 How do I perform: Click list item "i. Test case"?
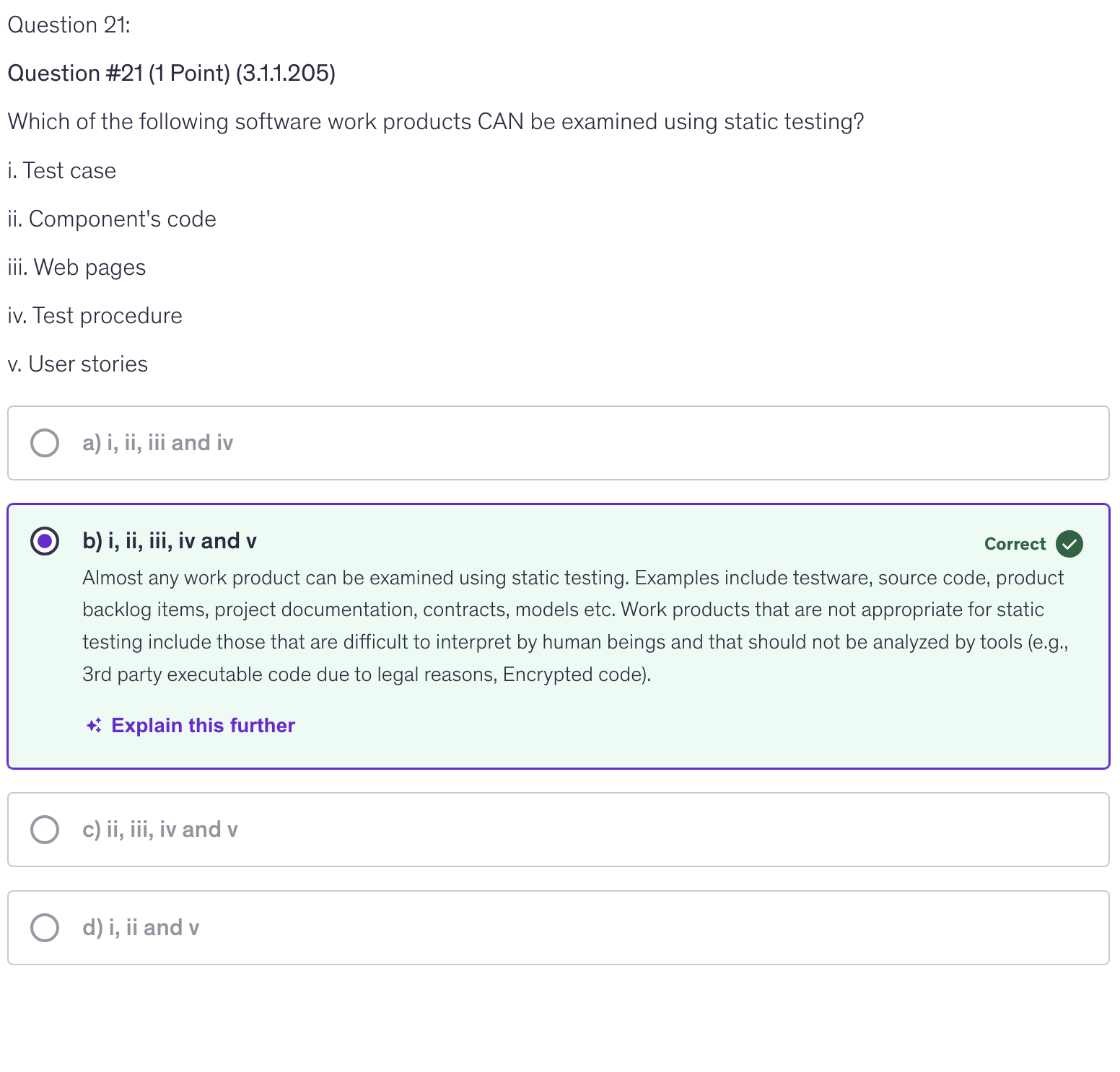coord(62,171)
